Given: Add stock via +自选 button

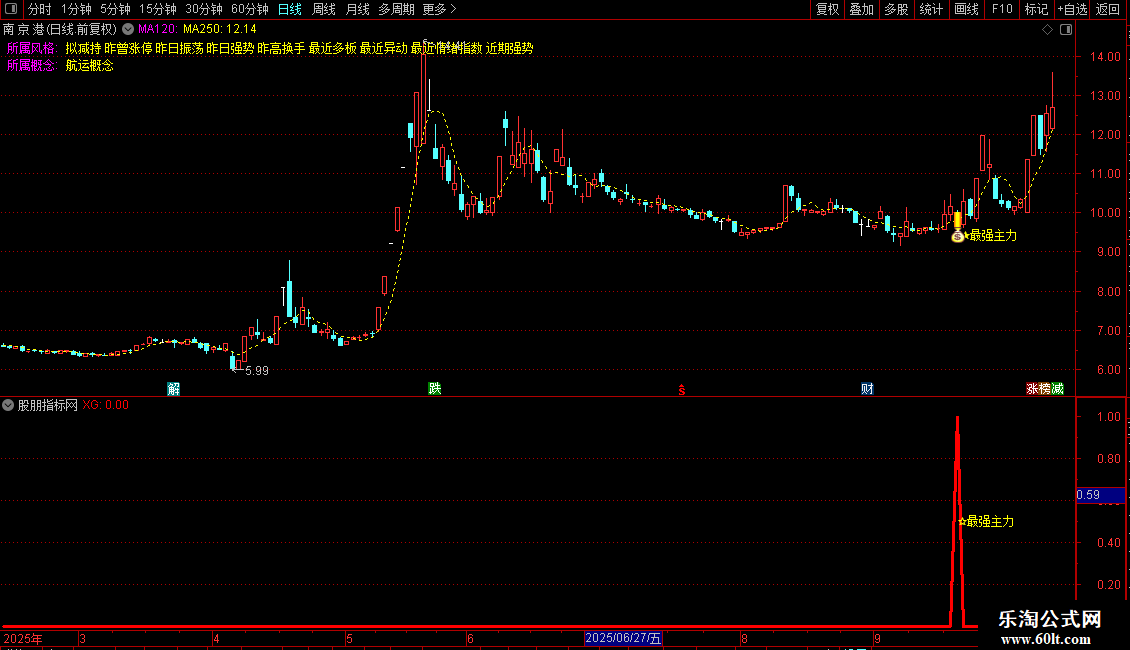Looking at the screenshot, I should [x=1072, y=9].
